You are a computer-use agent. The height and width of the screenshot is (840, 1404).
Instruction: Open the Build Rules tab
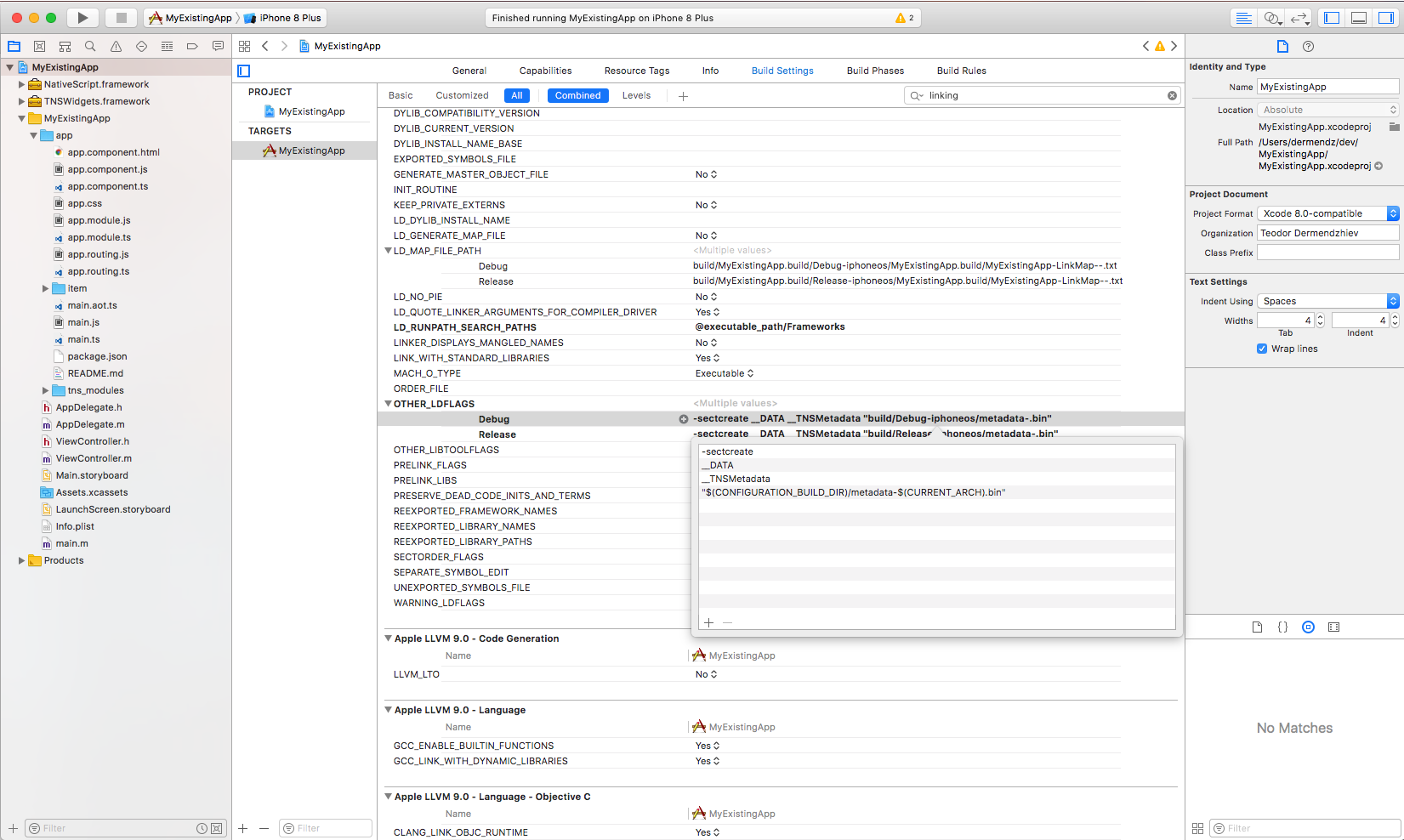[x=962, y=71]
